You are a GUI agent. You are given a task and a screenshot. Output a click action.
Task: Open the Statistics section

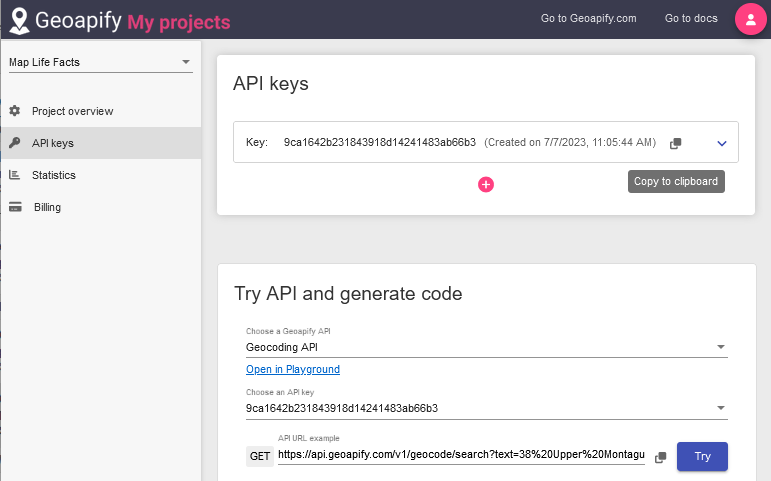point(101,175)
